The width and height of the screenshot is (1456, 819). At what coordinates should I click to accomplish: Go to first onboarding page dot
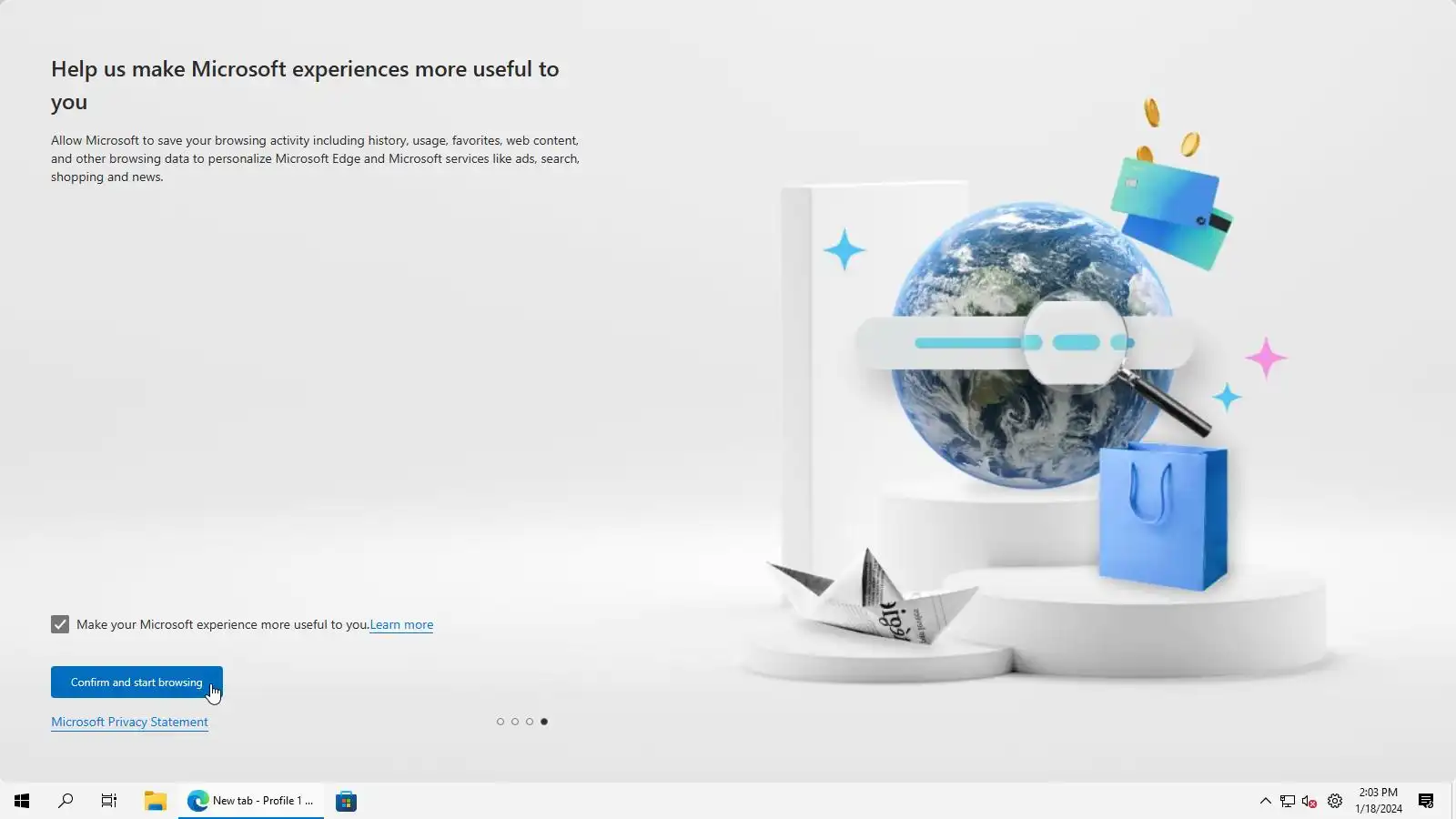click(x=500, y=722)
